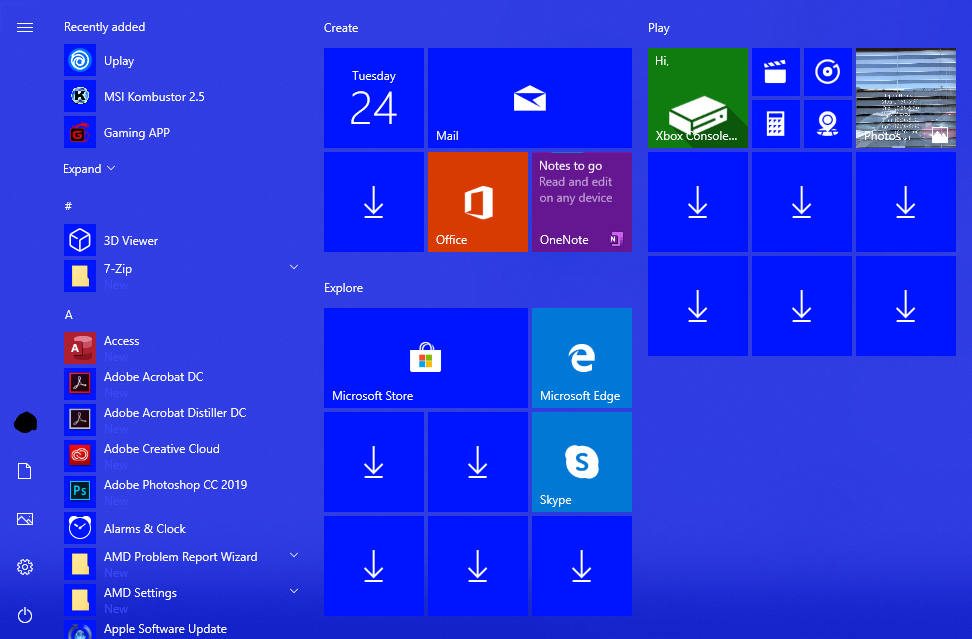Expand the Recently added list
Image resolution: width=972 pixels, height=639 pixels.
coord(89,169)
